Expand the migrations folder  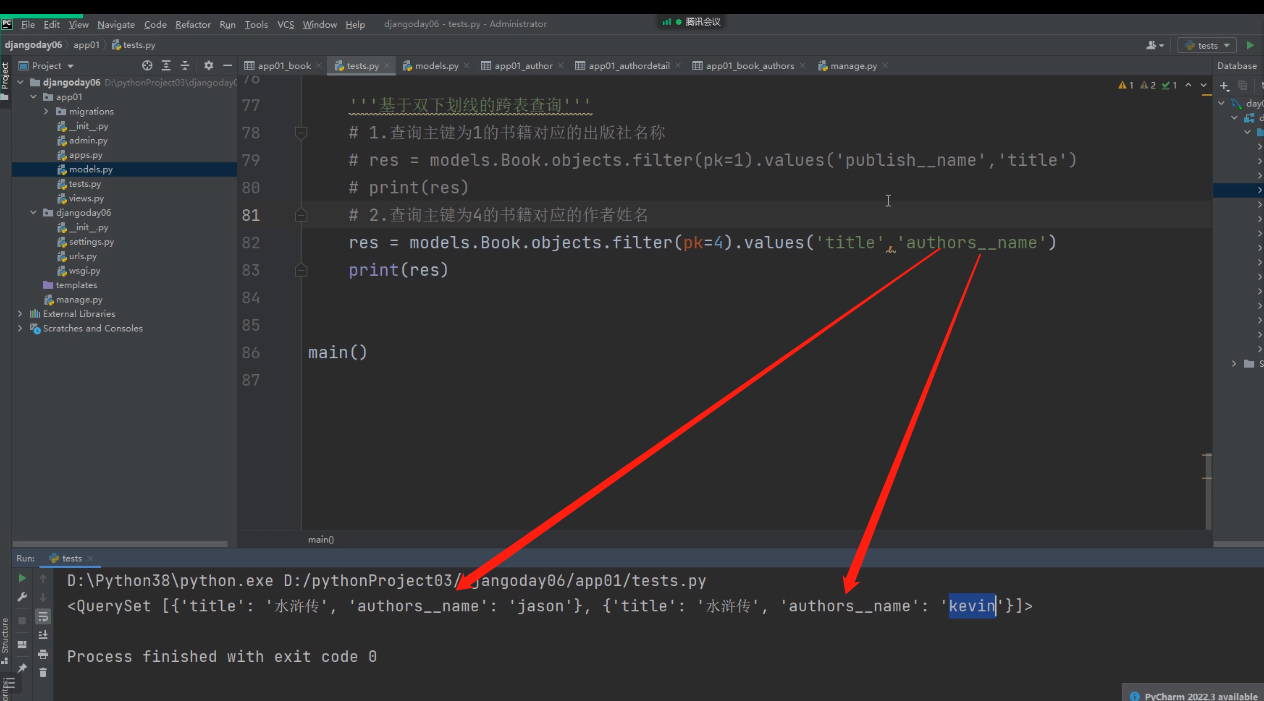tap(46, 112)
